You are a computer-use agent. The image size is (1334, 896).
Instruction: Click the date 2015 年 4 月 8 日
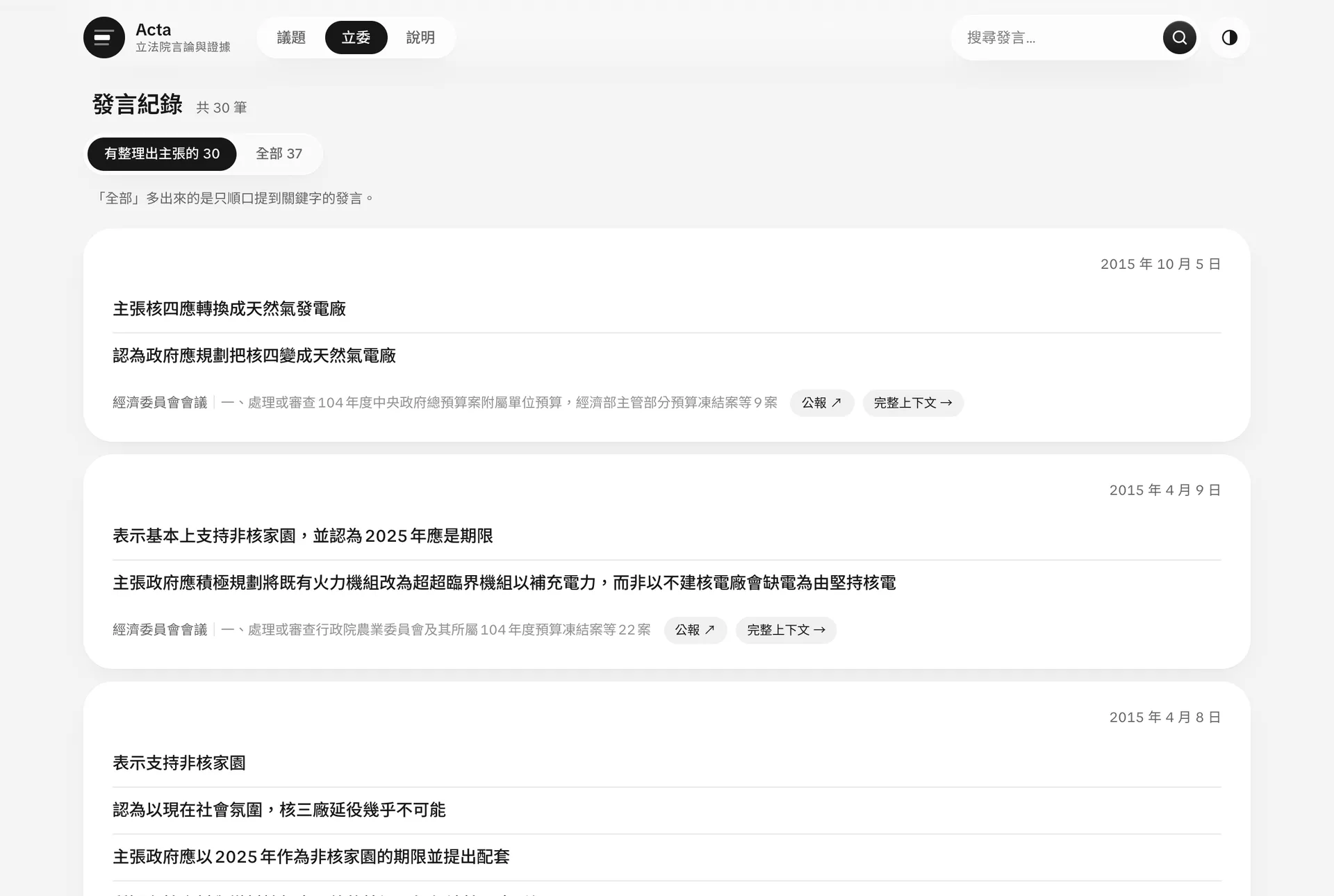click(1165, 717)
